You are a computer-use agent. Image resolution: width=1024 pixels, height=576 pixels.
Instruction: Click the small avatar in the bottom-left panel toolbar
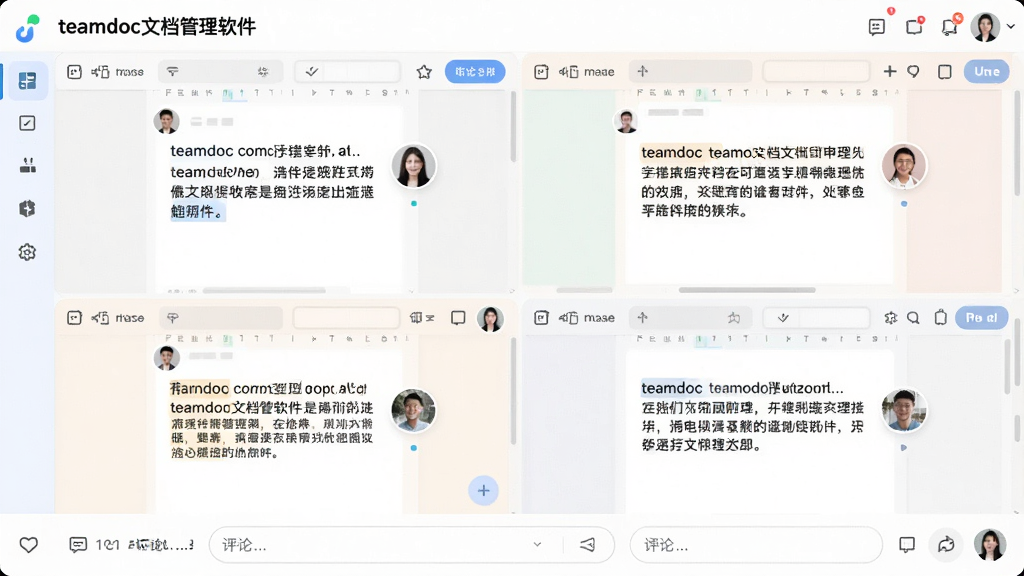490,319
